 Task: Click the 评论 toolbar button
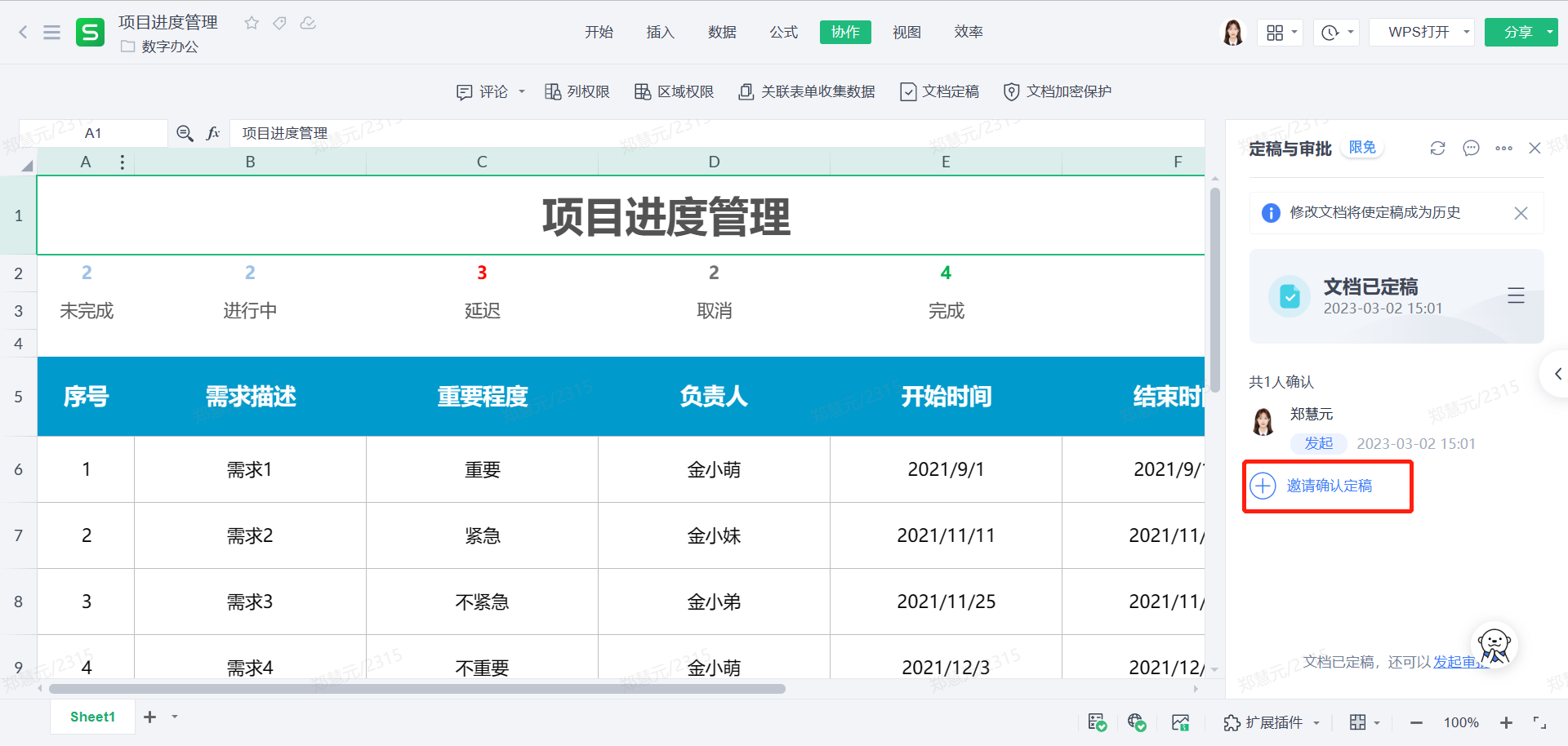[x=482, y=91]
